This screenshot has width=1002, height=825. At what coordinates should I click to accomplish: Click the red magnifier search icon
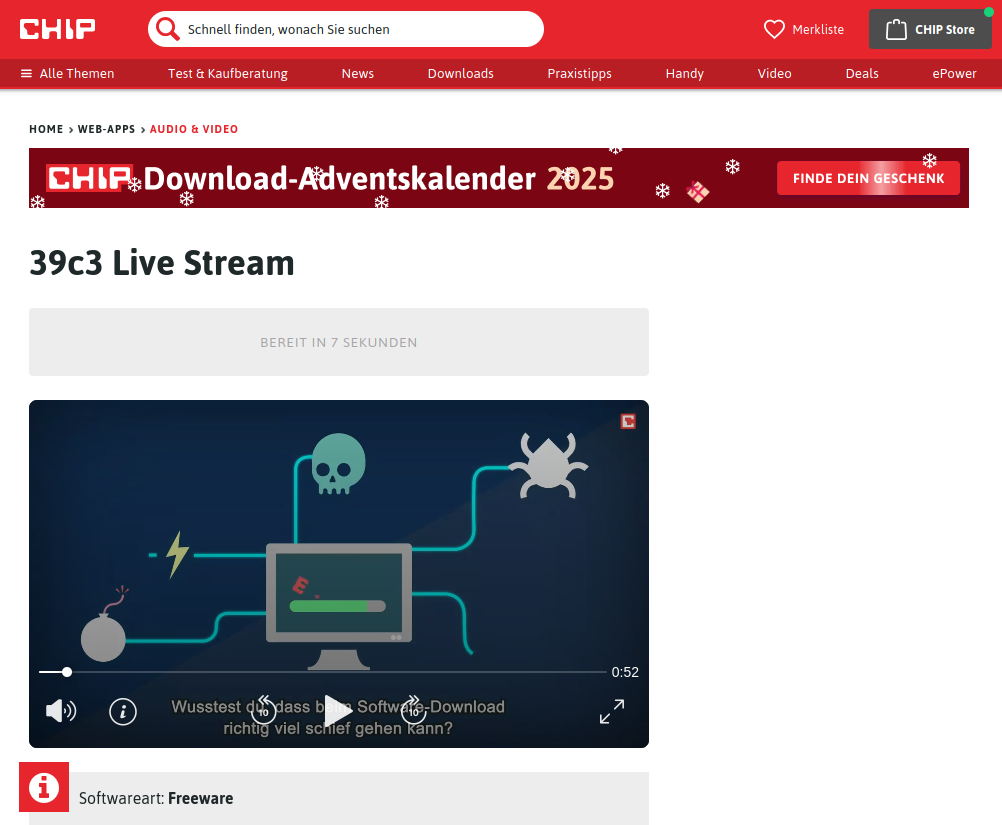[x=168, y=29]
